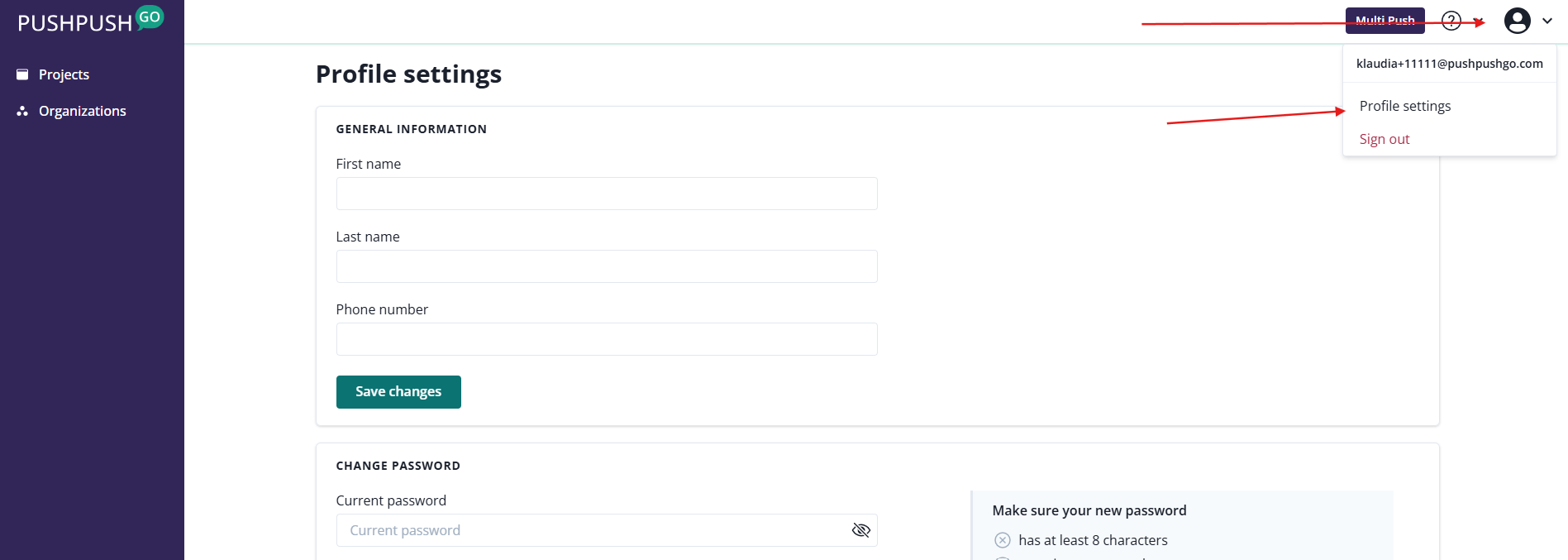
Task: Click the PushPushGo logo
Action: [90, 21]
